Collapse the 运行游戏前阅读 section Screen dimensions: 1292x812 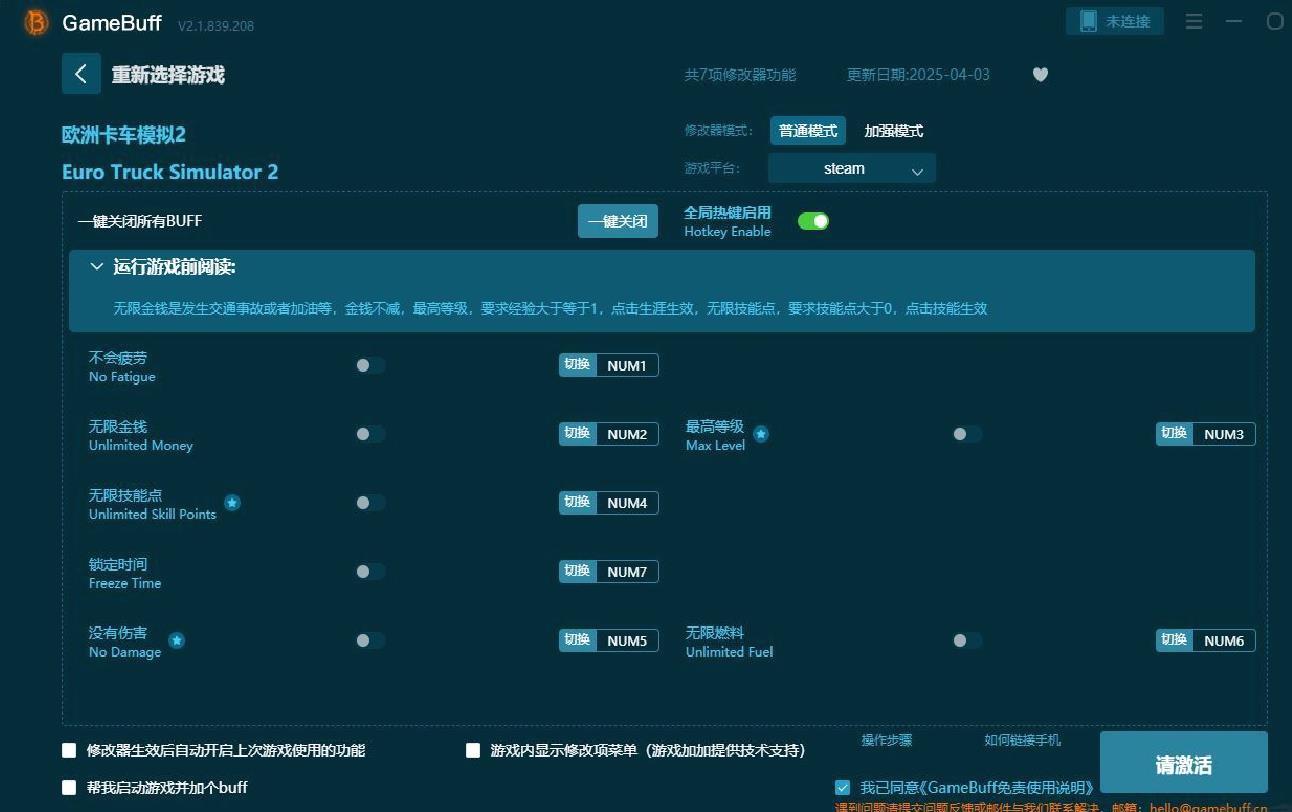(x=97, y=267)
